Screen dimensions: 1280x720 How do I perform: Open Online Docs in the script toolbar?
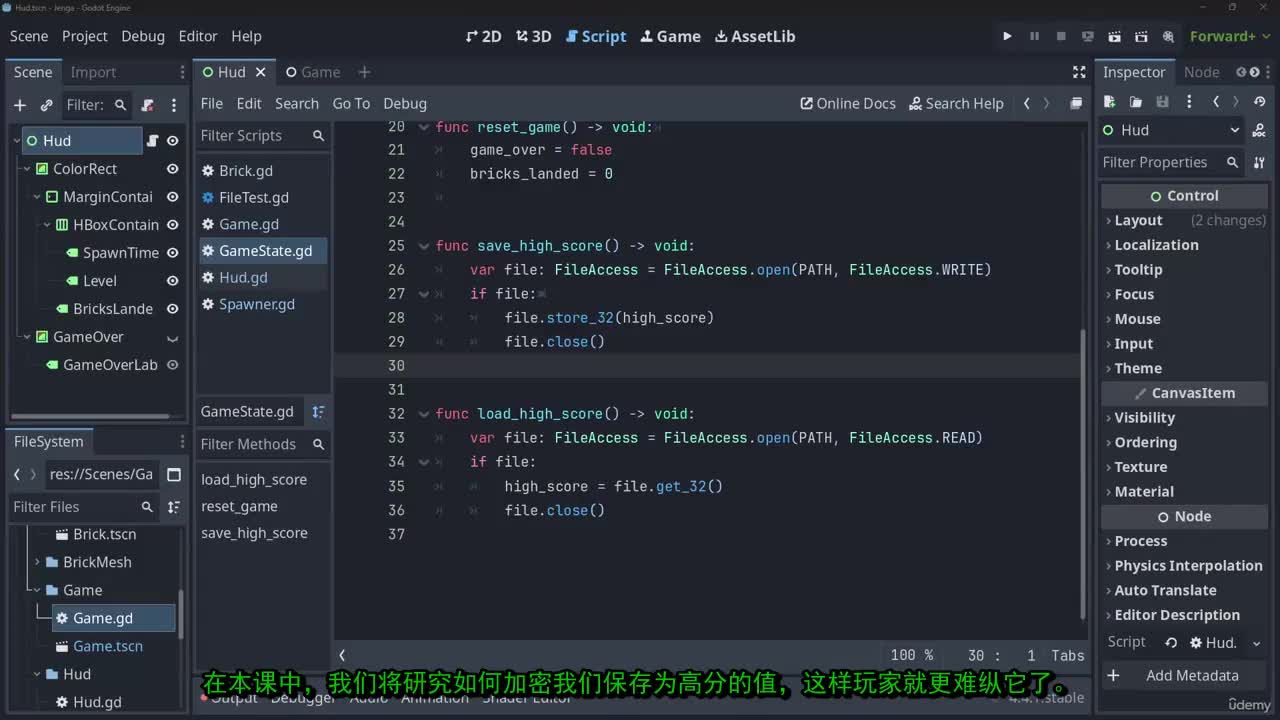pos(848,103)
